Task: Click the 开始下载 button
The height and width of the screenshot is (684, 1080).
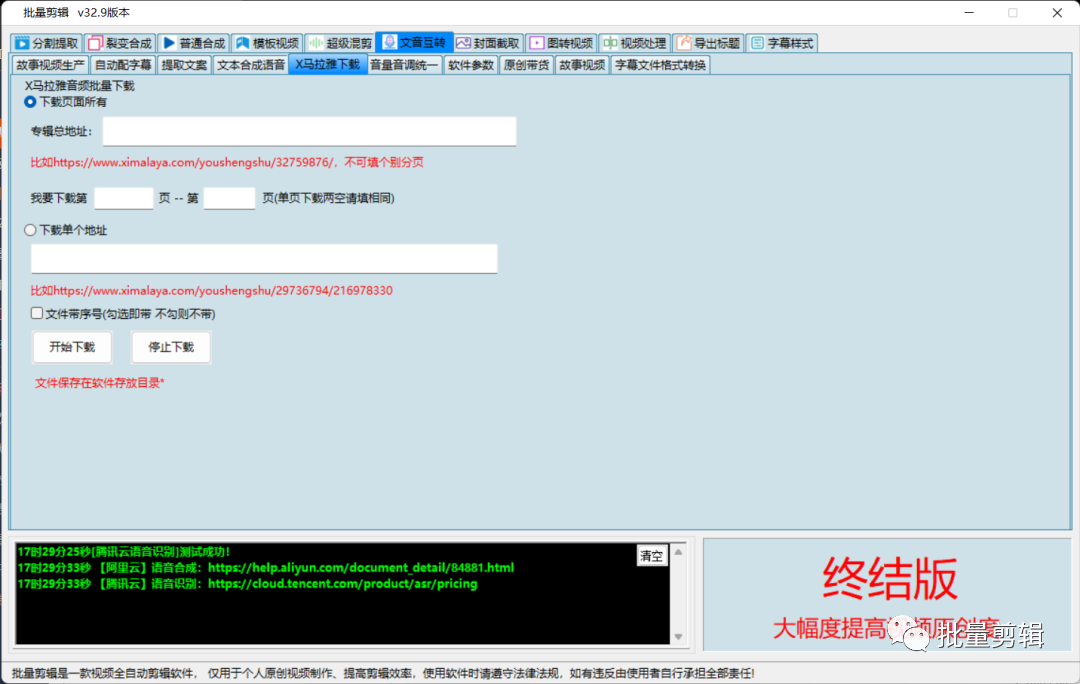Action: pos(72,347)
